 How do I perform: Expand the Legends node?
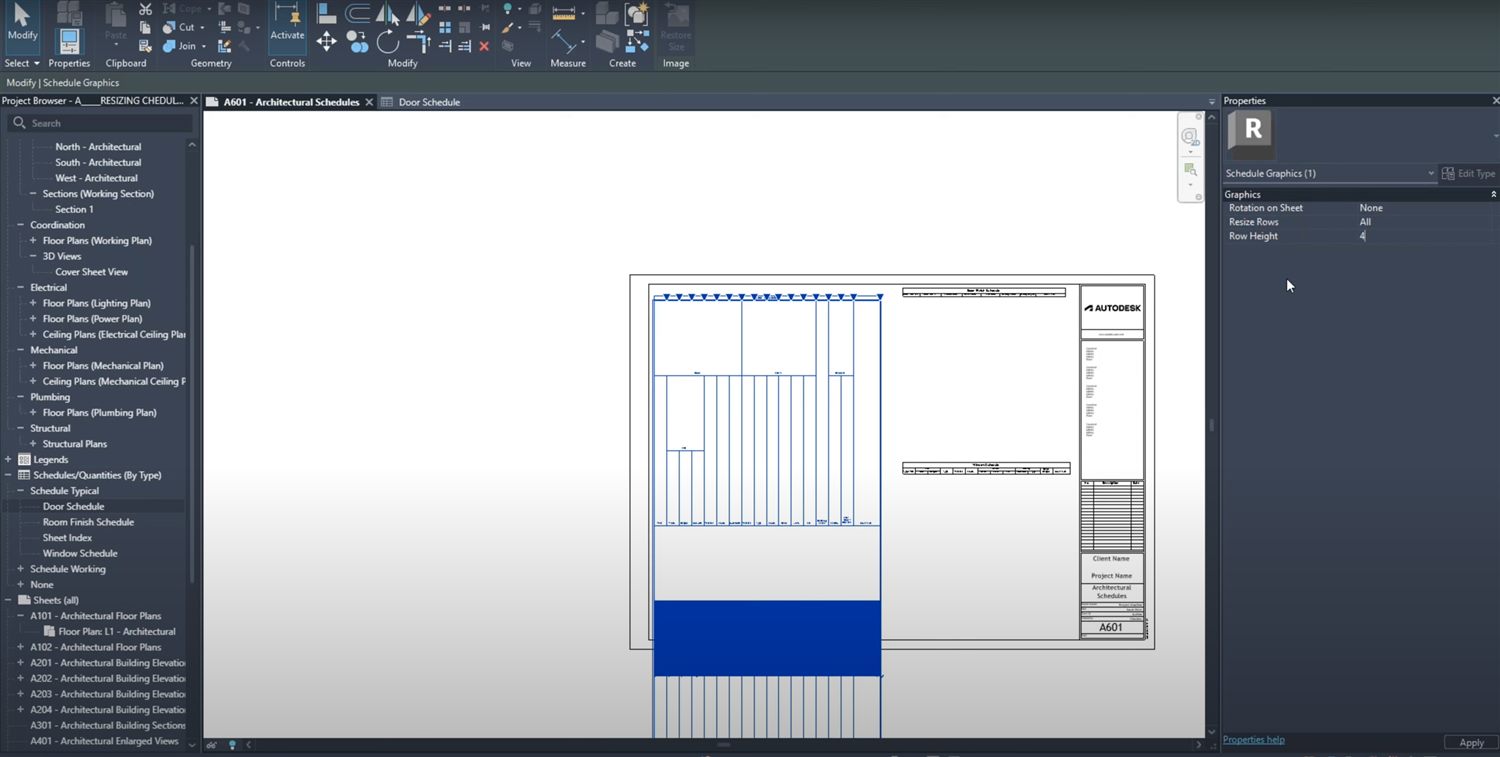click(x=8, y=460)
